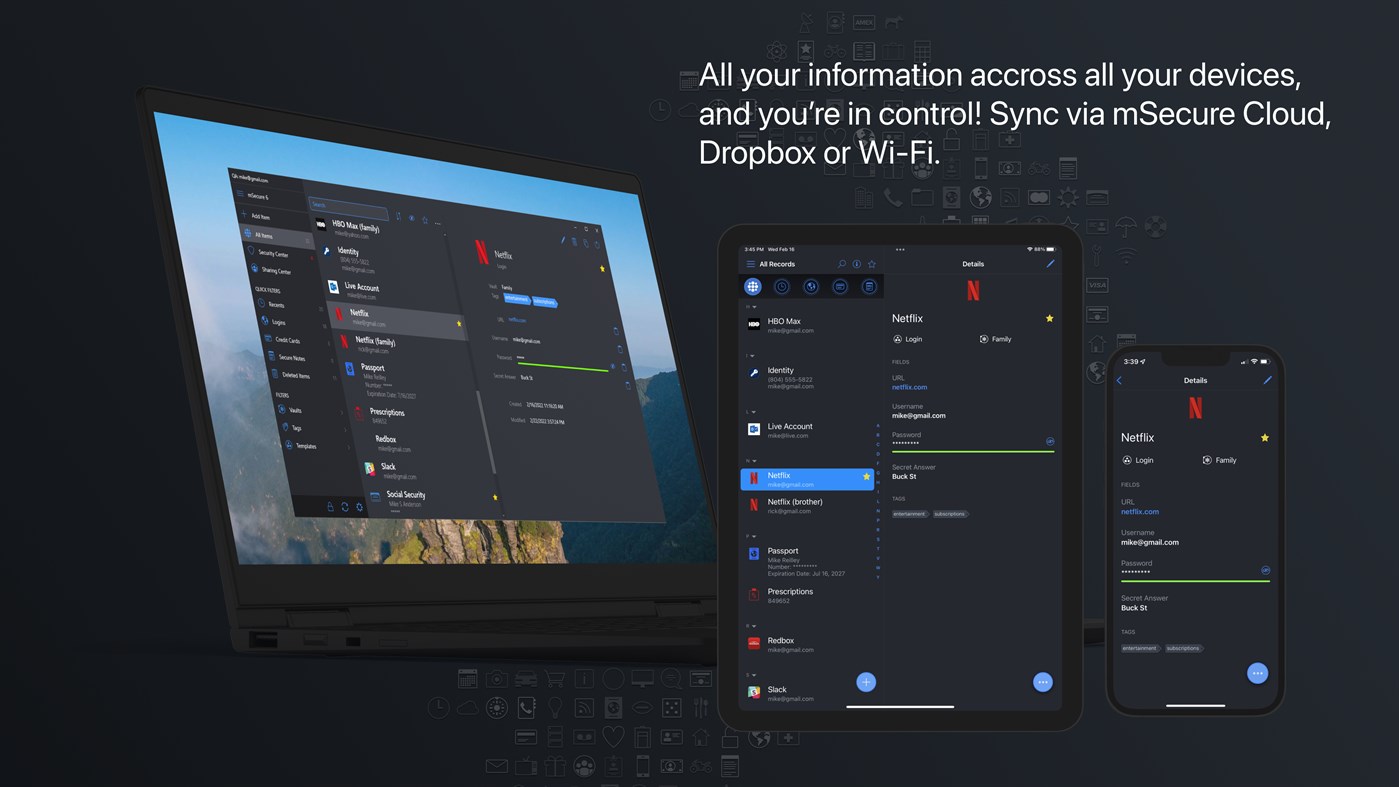1399x787 pixels.
Task: Select the secure notes filter on the tablet
Action: (869, 287)
